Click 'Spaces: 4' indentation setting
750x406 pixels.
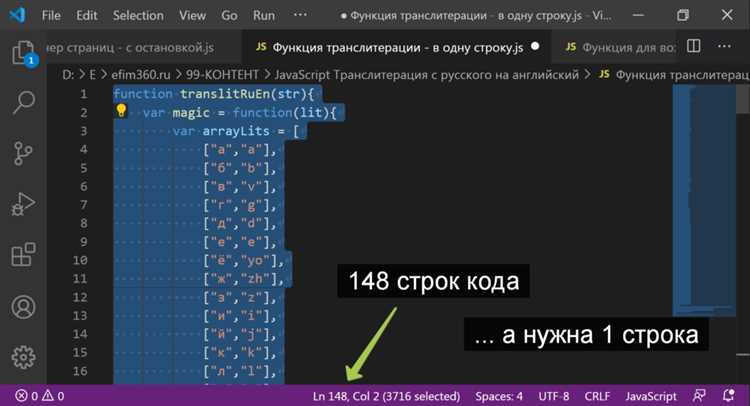[x=499, y=396]
